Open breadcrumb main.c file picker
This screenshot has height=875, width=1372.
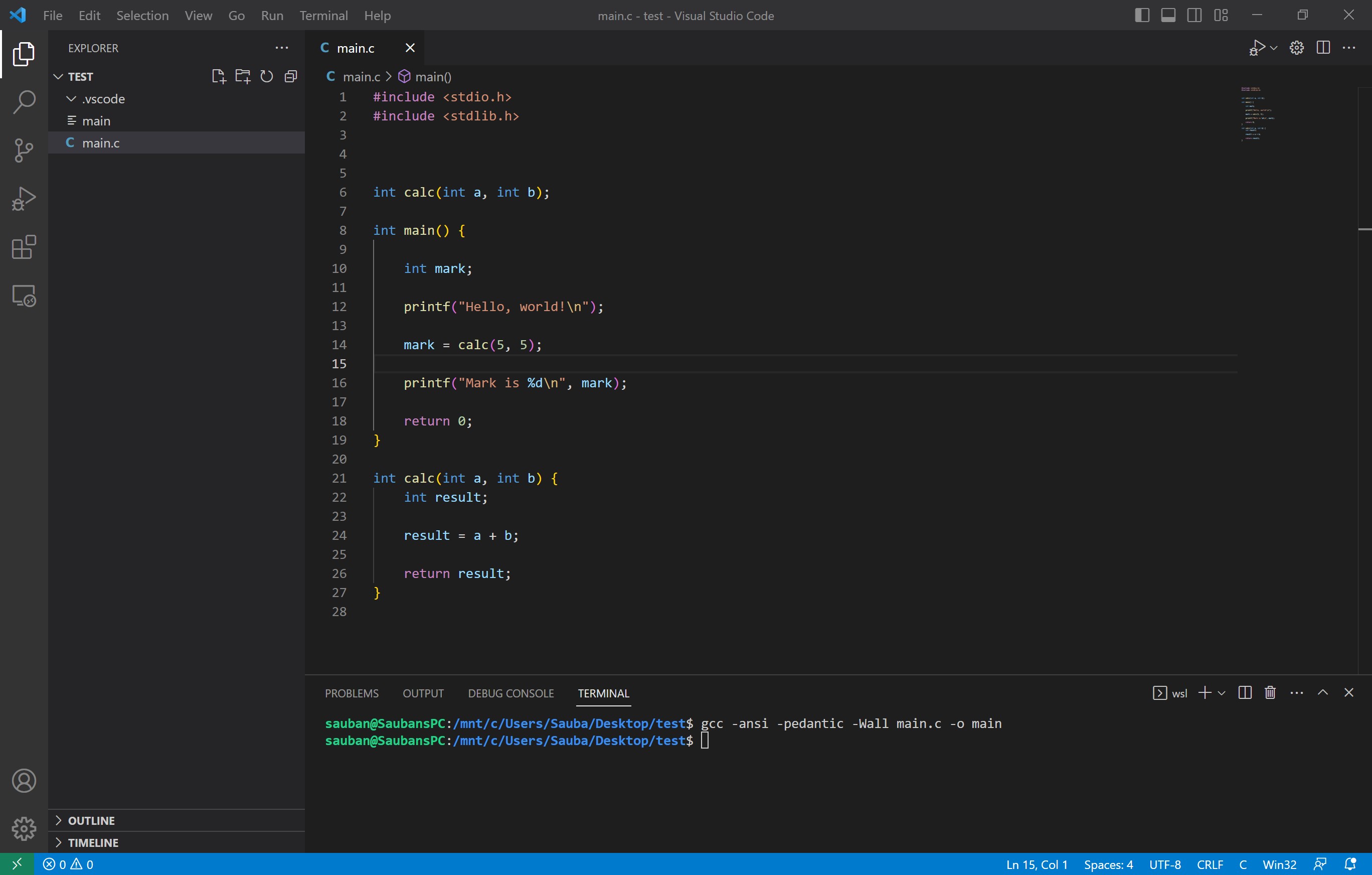pyautogui.click(x=353, y=76)
